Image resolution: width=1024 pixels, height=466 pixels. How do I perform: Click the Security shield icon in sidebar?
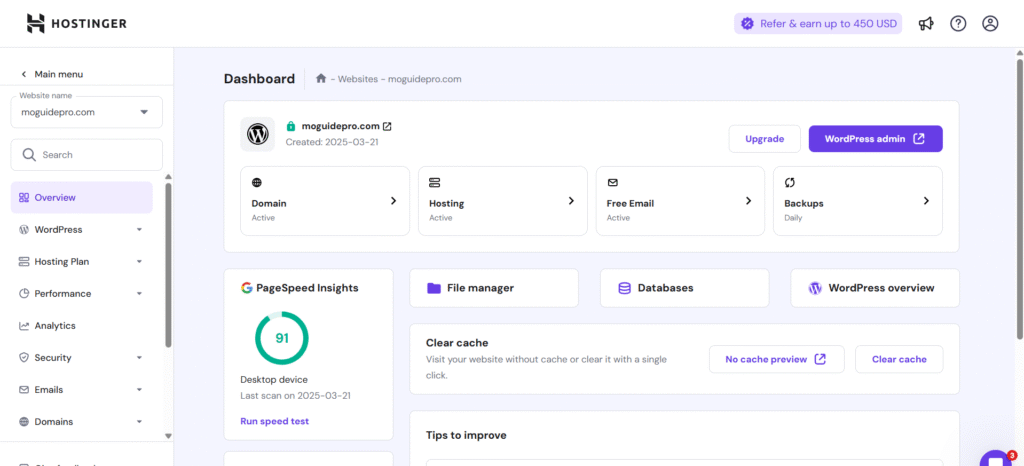(x=24, y=358)
